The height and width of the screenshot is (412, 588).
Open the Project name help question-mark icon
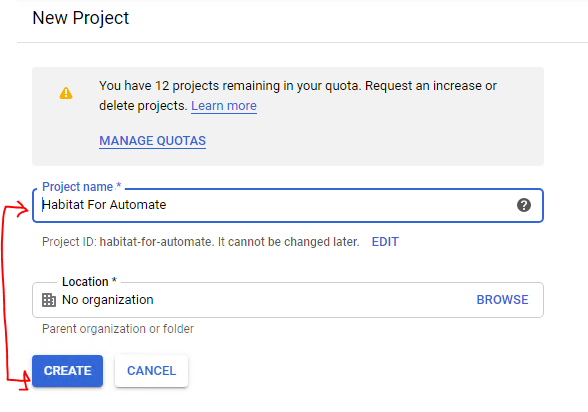[x=524, y=205]
